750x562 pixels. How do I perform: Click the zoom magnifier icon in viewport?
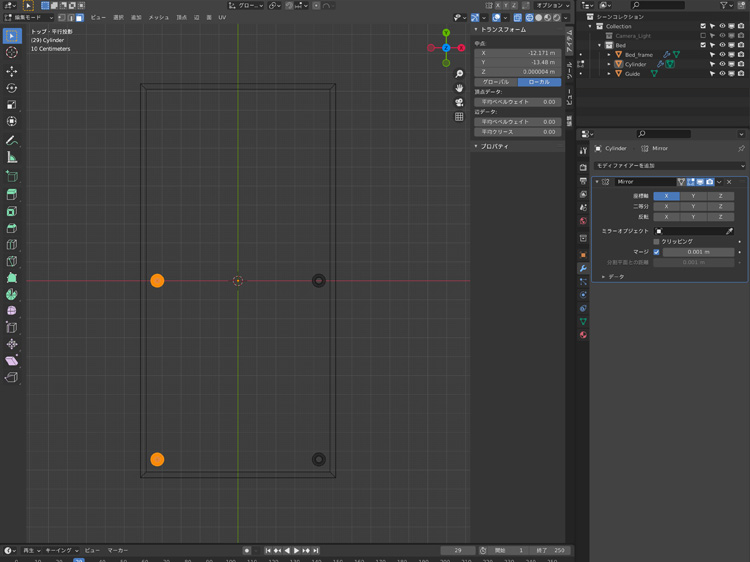[459, 74]
